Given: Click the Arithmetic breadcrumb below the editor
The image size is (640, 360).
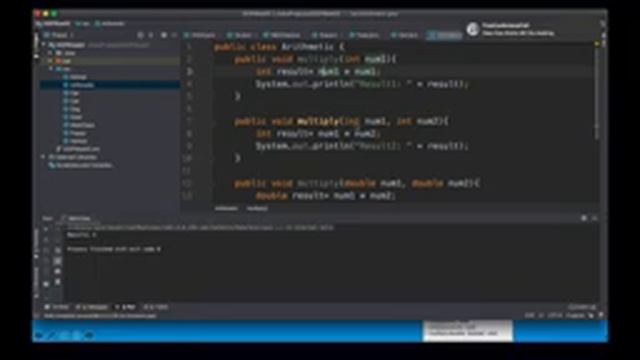Looking at the screenshot, I should tap(226, 209).
